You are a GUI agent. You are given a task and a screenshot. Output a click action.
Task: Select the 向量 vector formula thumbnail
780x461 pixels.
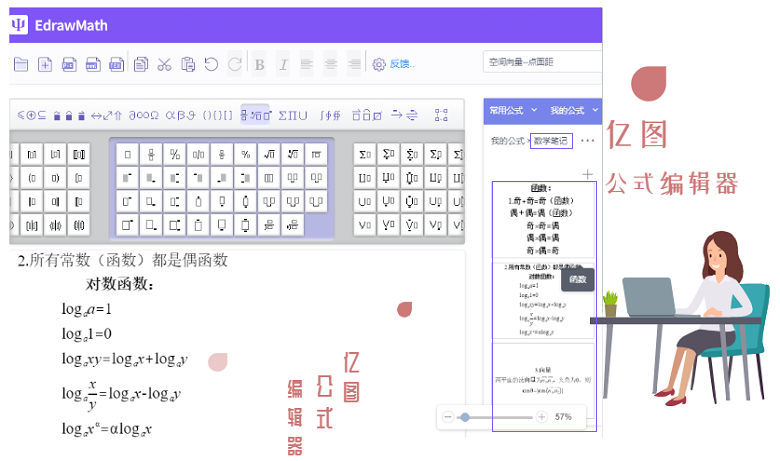pos(544,380)
